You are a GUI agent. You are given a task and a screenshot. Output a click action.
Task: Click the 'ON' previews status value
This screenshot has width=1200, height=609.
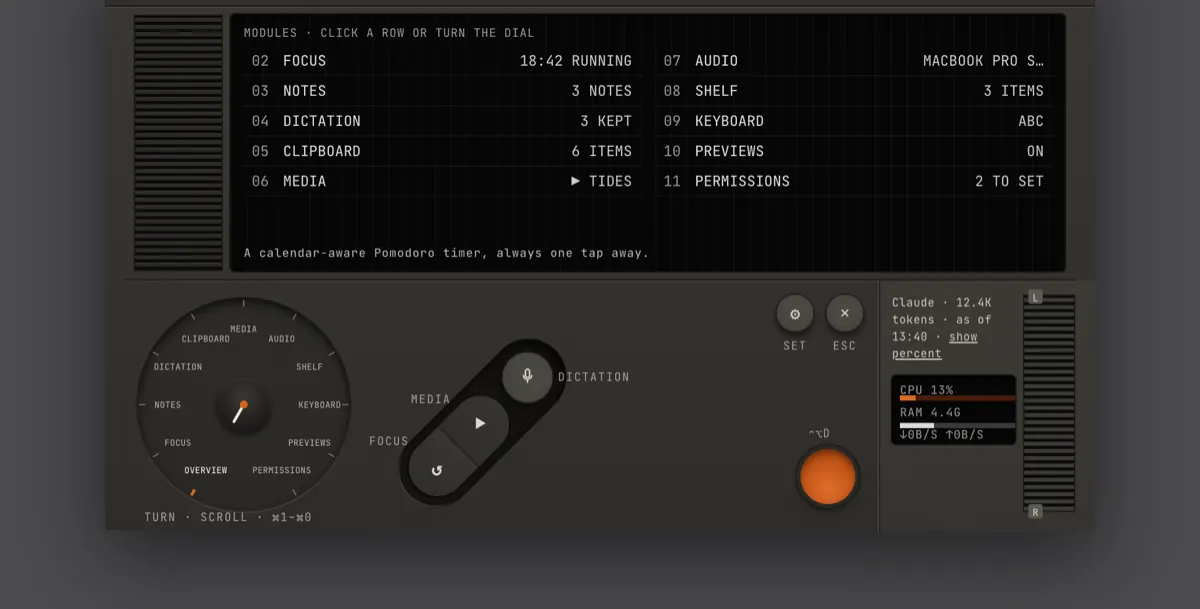pyautogui.click(x=1035, y=151)
